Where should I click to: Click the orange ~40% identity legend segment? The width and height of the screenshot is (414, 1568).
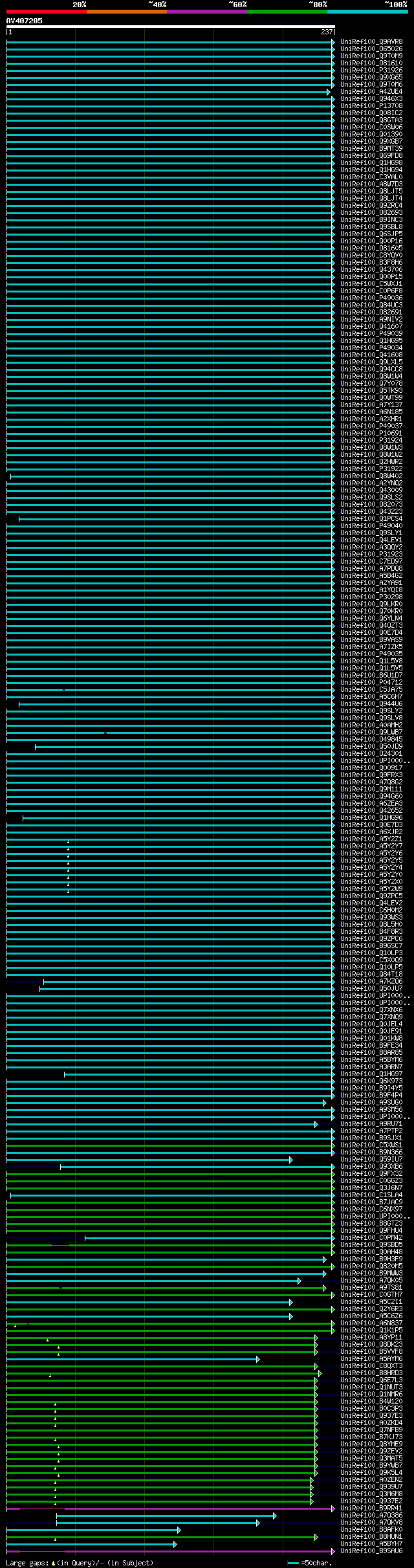pos(127,11)
